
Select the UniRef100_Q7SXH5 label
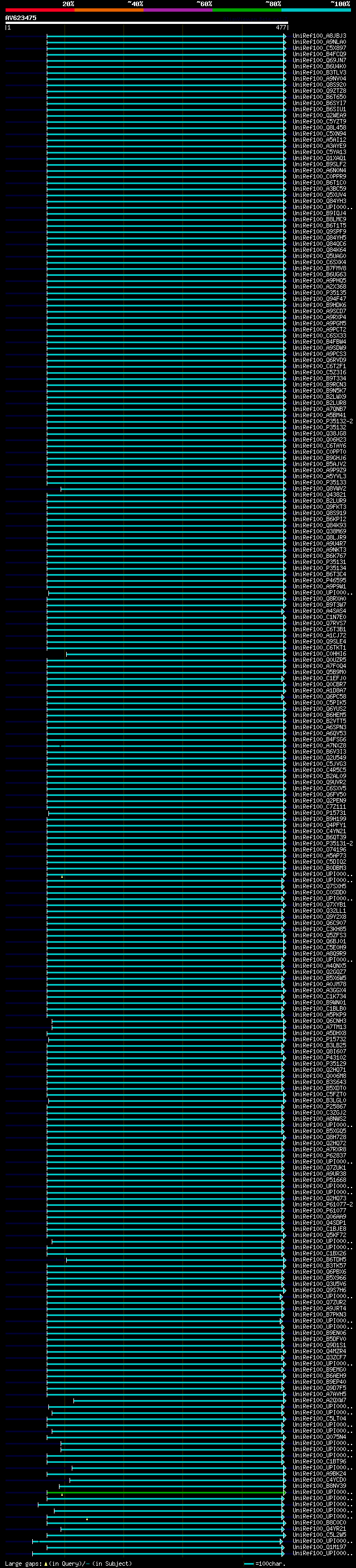(x=319, y=886)
